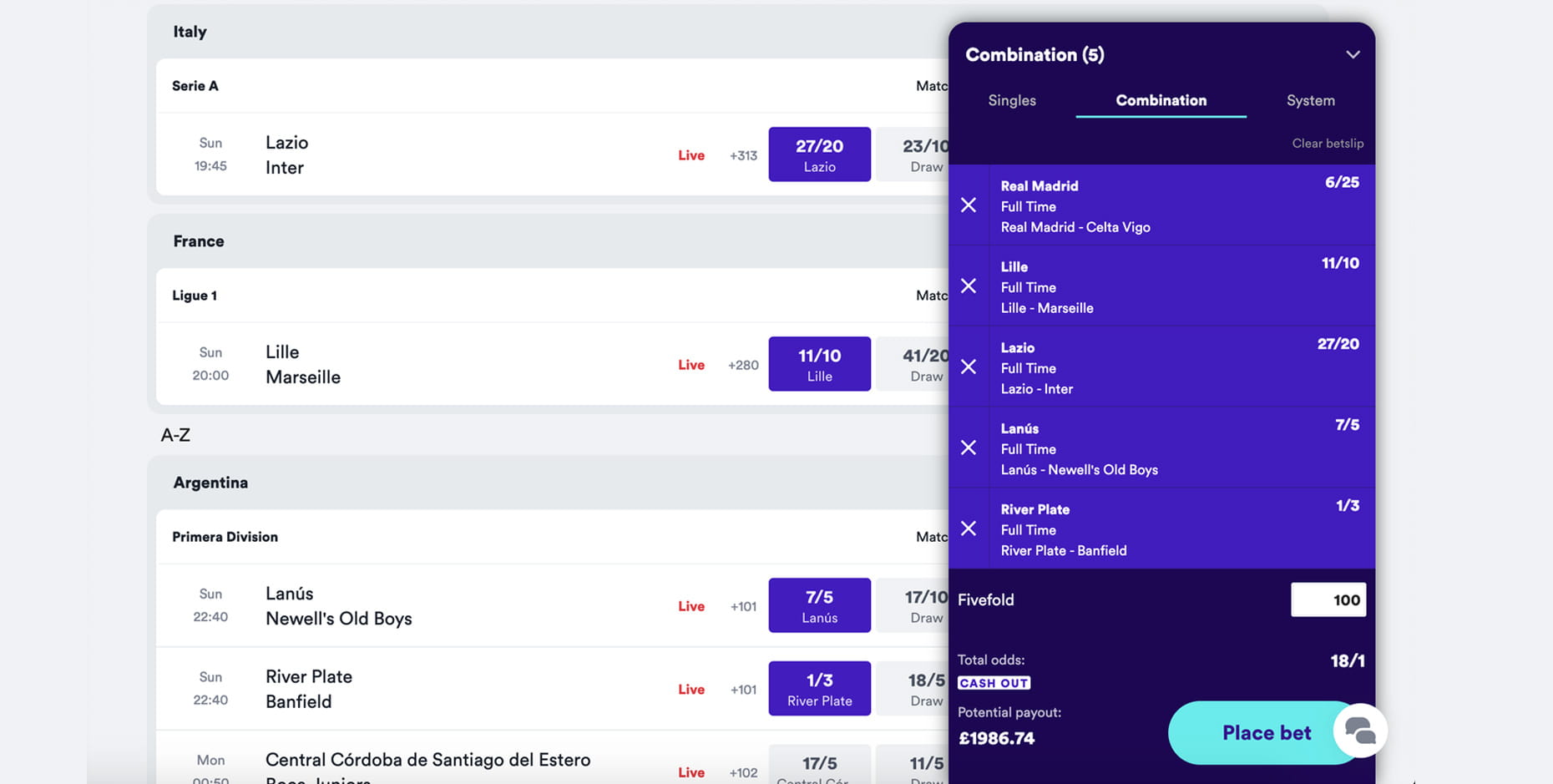The height and width of the screenshot is (784, 1553).
Task: Switch to the System tab
Action: click(x=1310, y=100)
